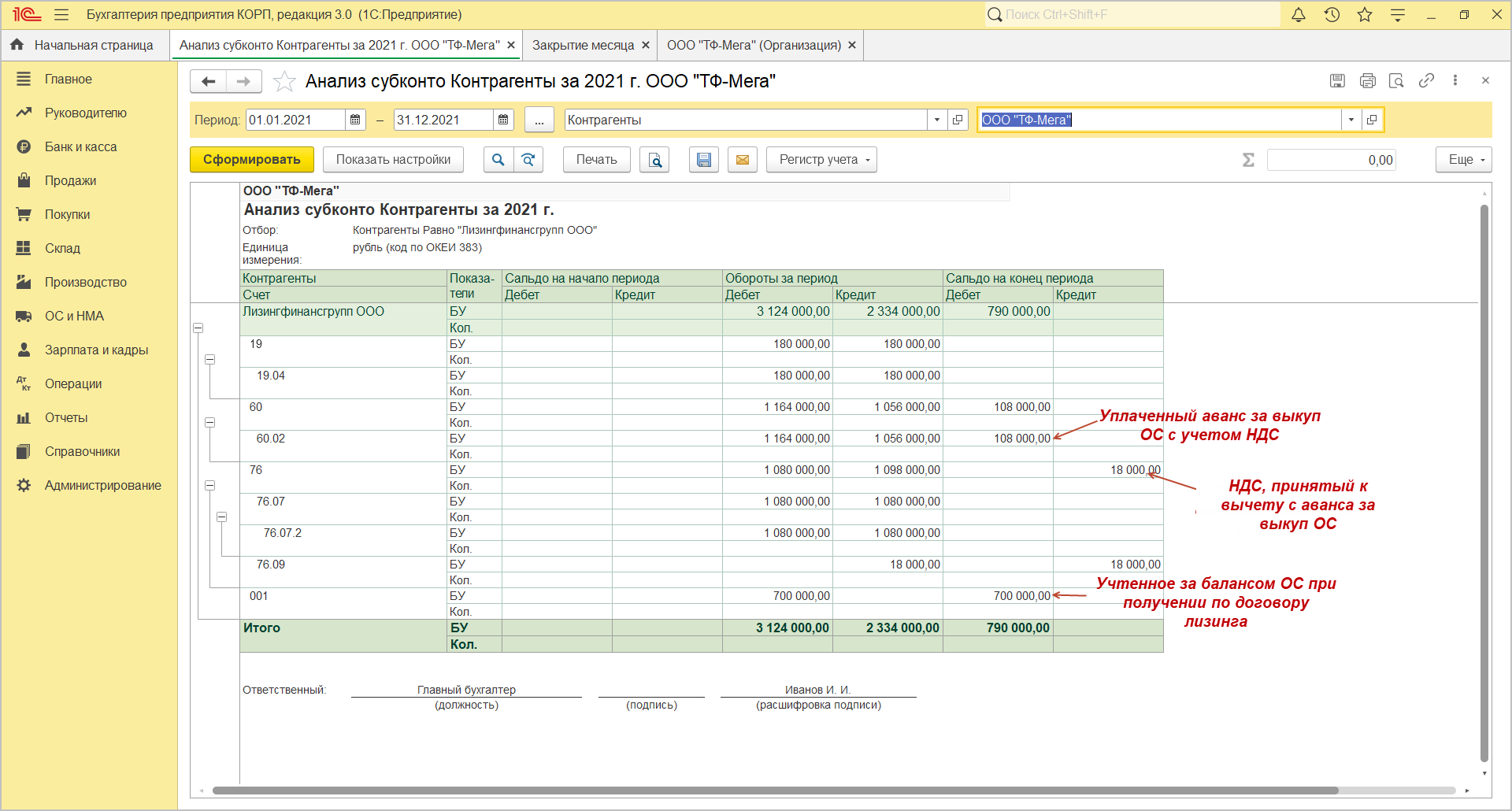Open Регистр учета dropdown button

tap(821, 160)
